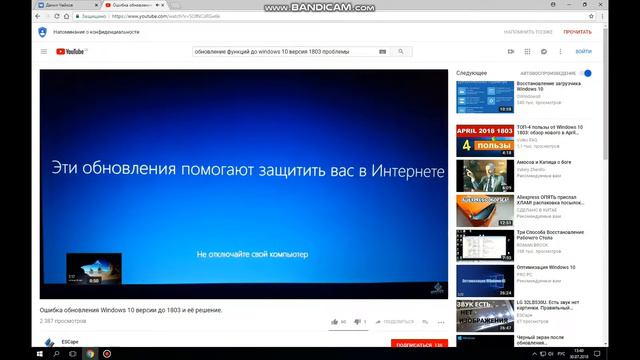Open Три Способа Восстановление Рабочего Стола title

coord(550,235)
